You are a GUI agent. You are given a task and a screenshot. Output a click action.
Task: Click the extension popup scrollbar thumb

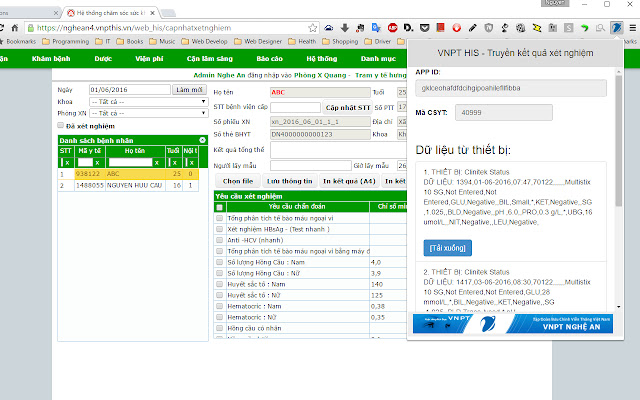point(619,141)
